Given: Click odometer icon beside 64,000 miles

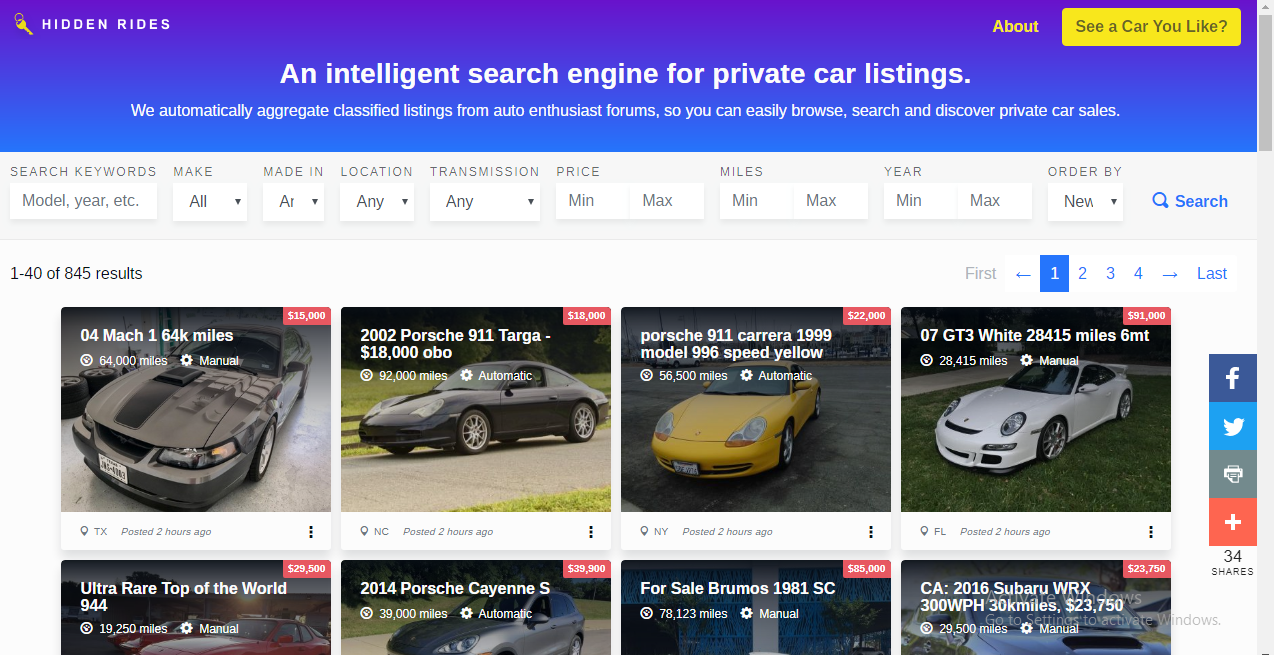Looking at the screenshot, I should pyautogui.click(x=87, y=360).
